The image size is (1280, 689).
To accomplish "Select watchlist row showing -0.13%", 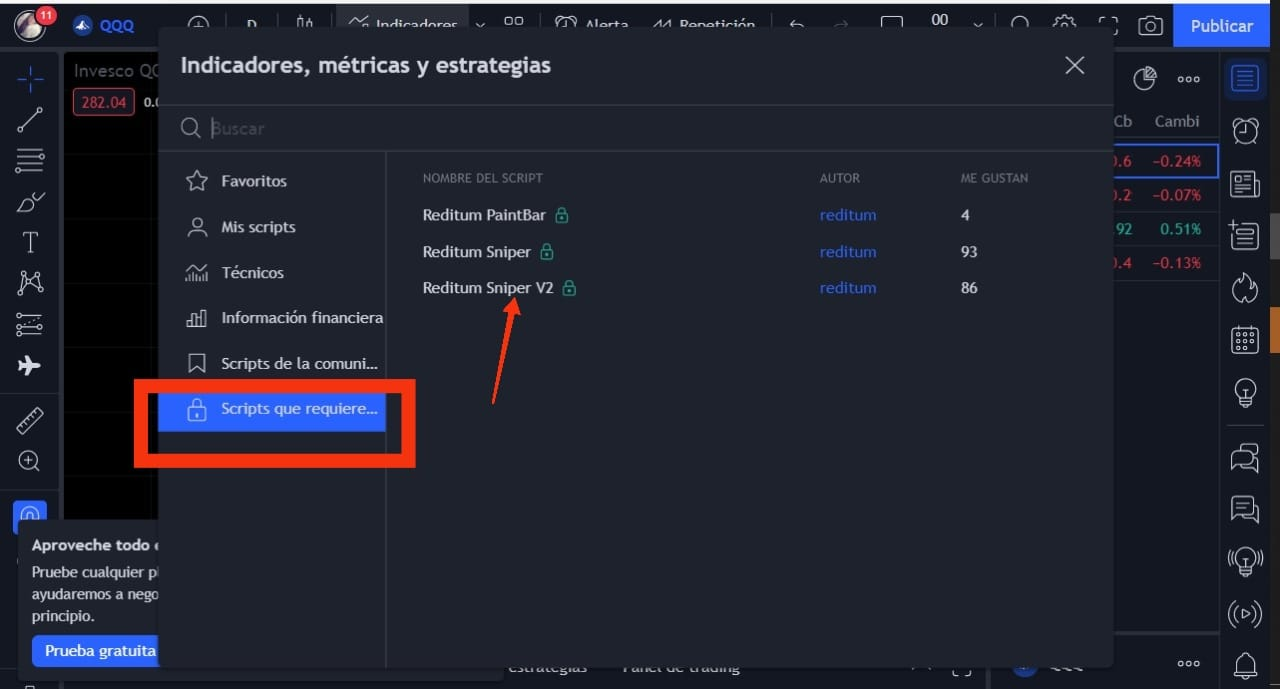I will (x=1165, y=263).
